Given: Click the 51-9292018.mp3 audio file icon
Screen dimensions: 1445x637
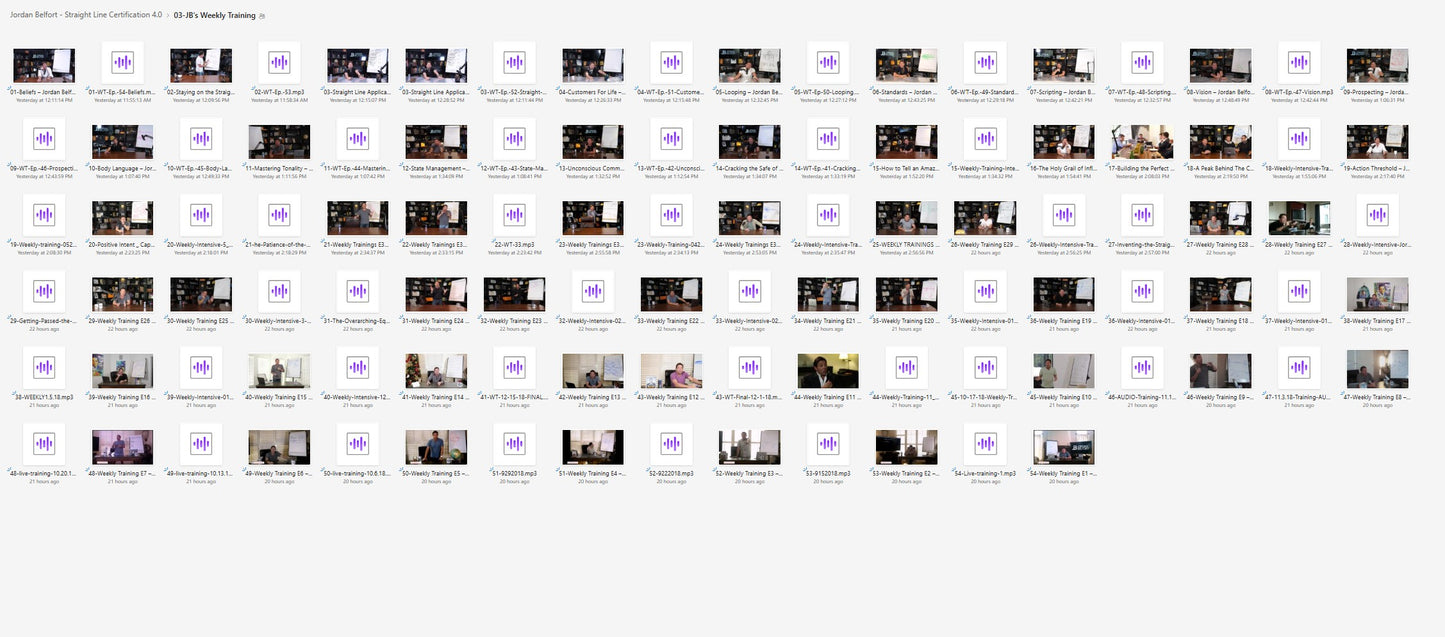Looking at the screenshot, I should 514,445.
